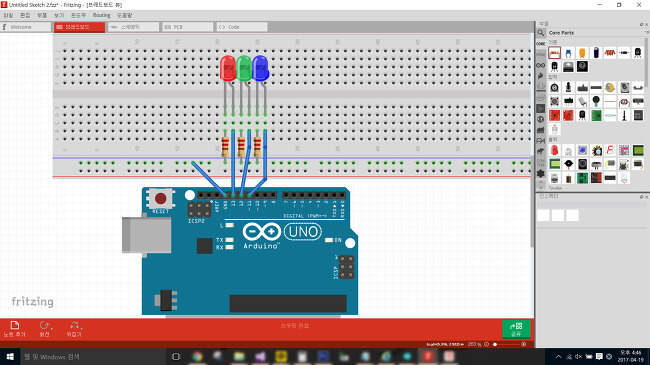Click the Flip icon in bottom bar
650x365 pixels.
(74, 329)
